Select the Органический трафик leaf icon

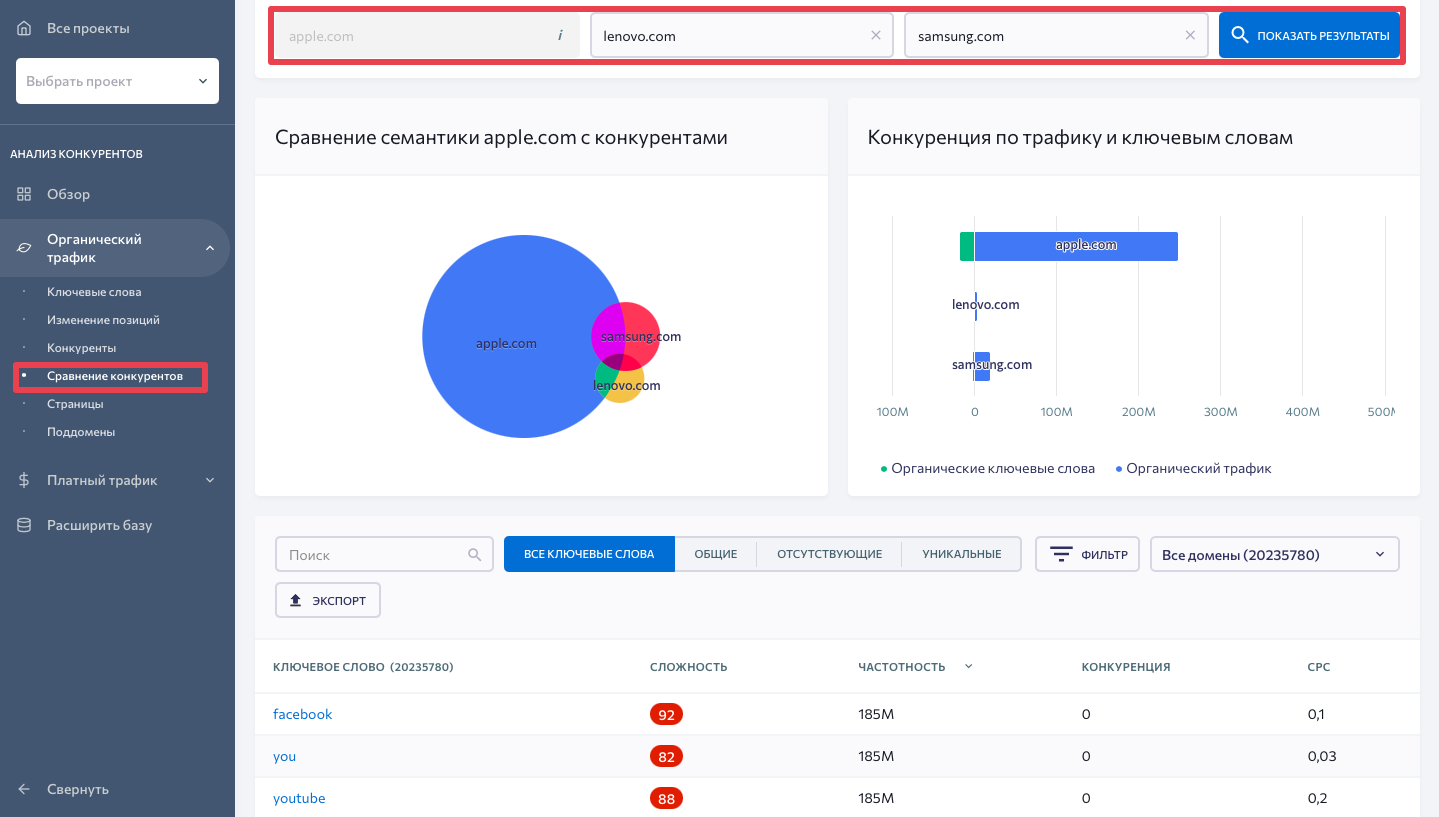pyautogui.click(x=24, y=248)
